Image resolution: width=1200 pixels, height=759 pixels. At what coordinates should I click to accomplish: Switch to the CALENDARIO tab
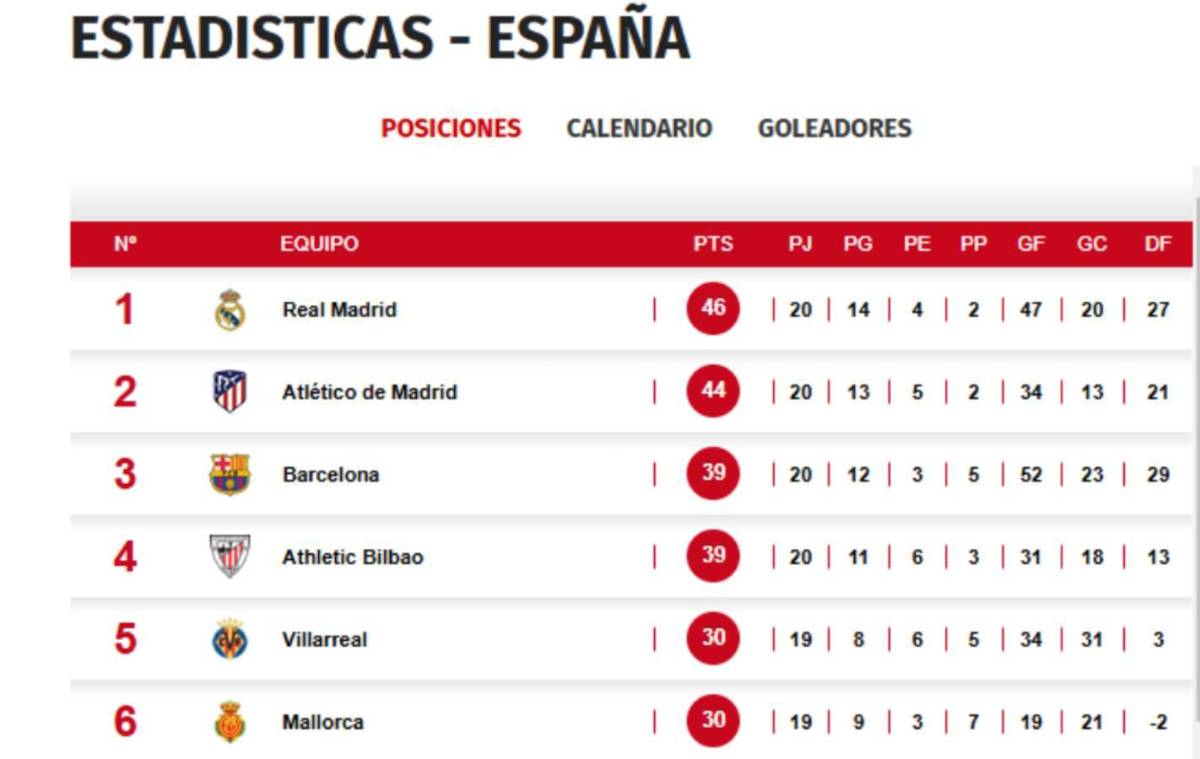click(640, 128)
